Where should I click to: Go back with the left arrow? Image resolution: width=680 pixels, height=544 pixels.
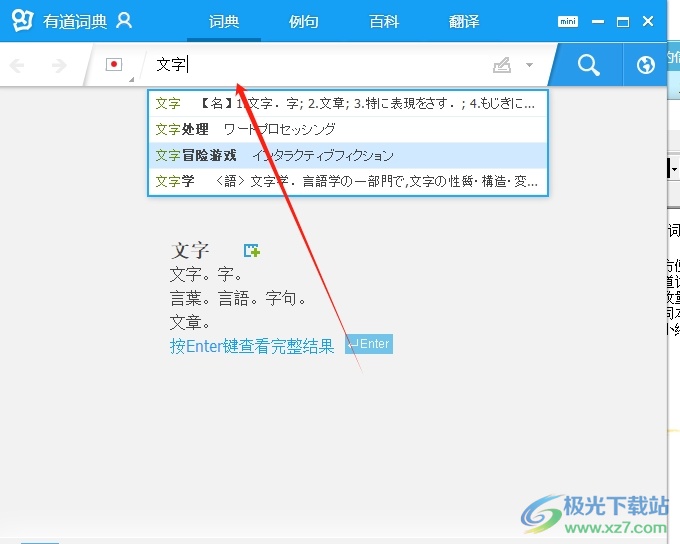pos(17,66)
